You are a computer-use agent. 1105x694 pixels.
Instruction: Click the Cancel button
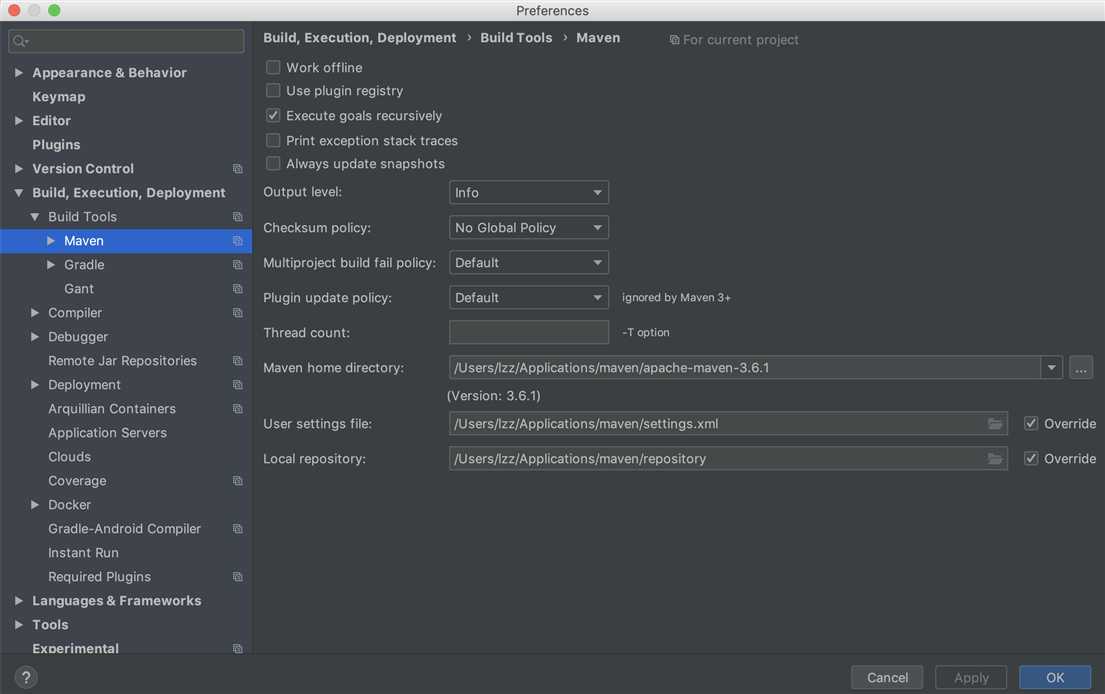(887, 677)
